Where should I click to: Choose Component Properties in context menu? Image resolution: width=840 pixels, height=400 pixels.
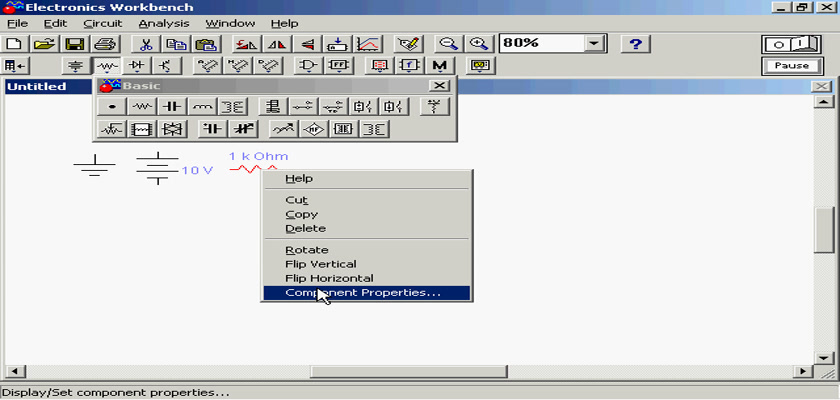pos(366,293)
